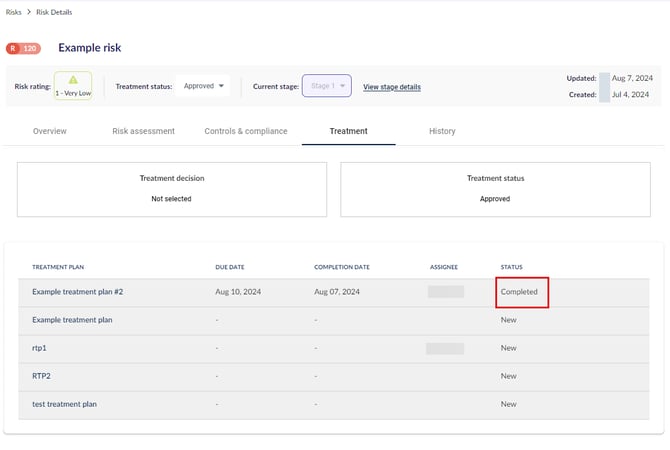Open the Treatment status Approved dropdown
This screenshot has width=670, height=450.
tap(204, 86)
